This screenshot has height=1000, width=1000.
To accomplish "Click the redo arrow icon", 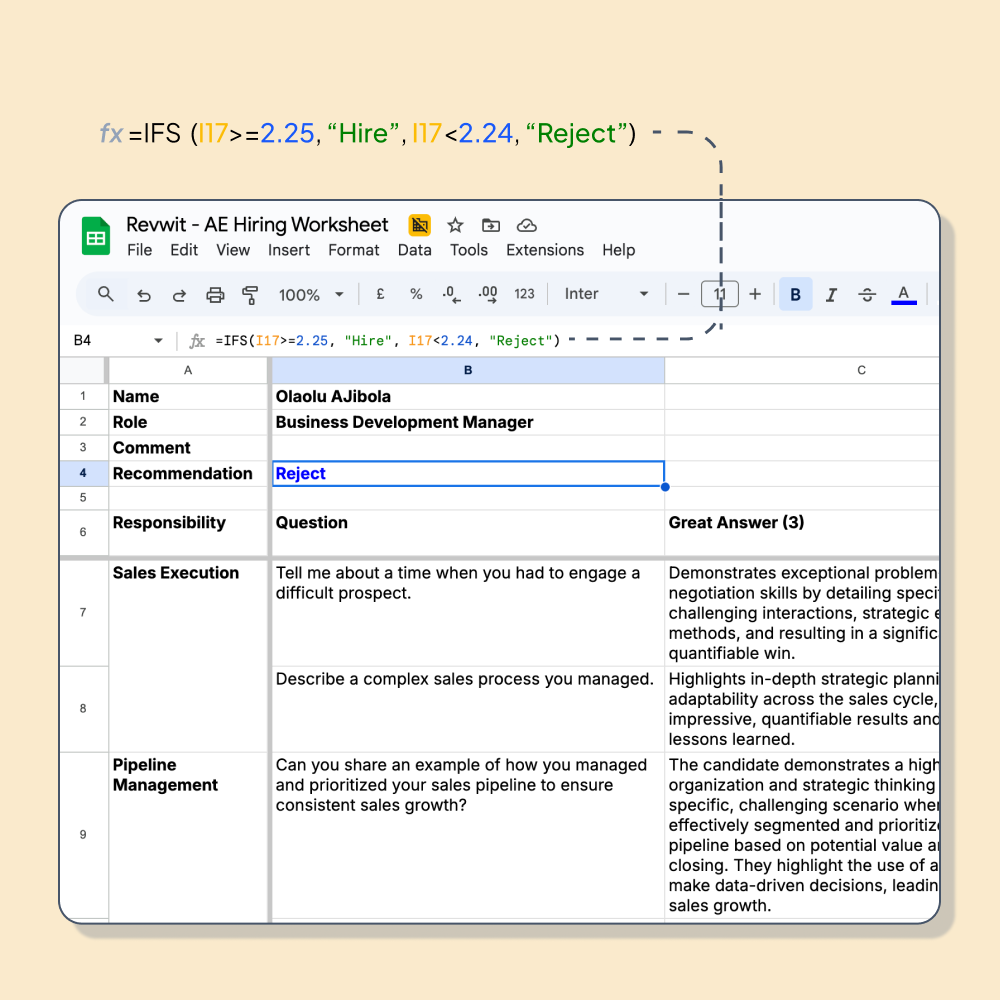I will pos(180,294).
